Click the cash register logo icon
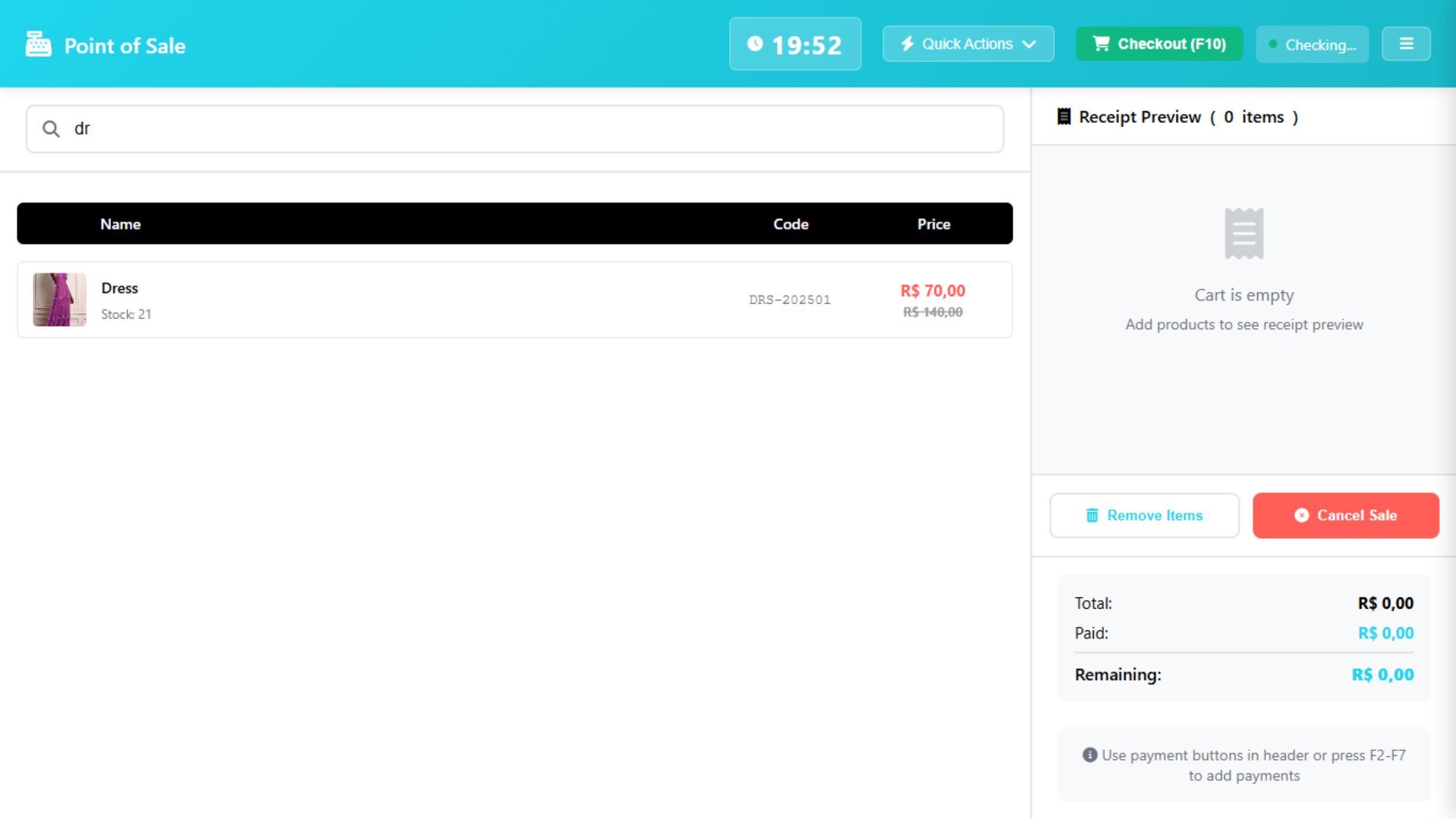Viewport: 1456px width, 819px height. point(38,44)
